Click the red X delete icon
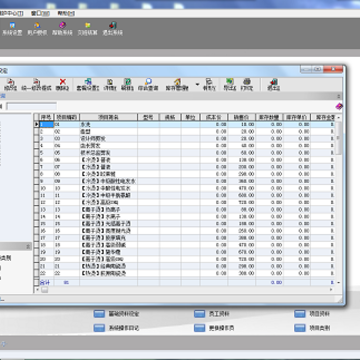 point(62,82)
